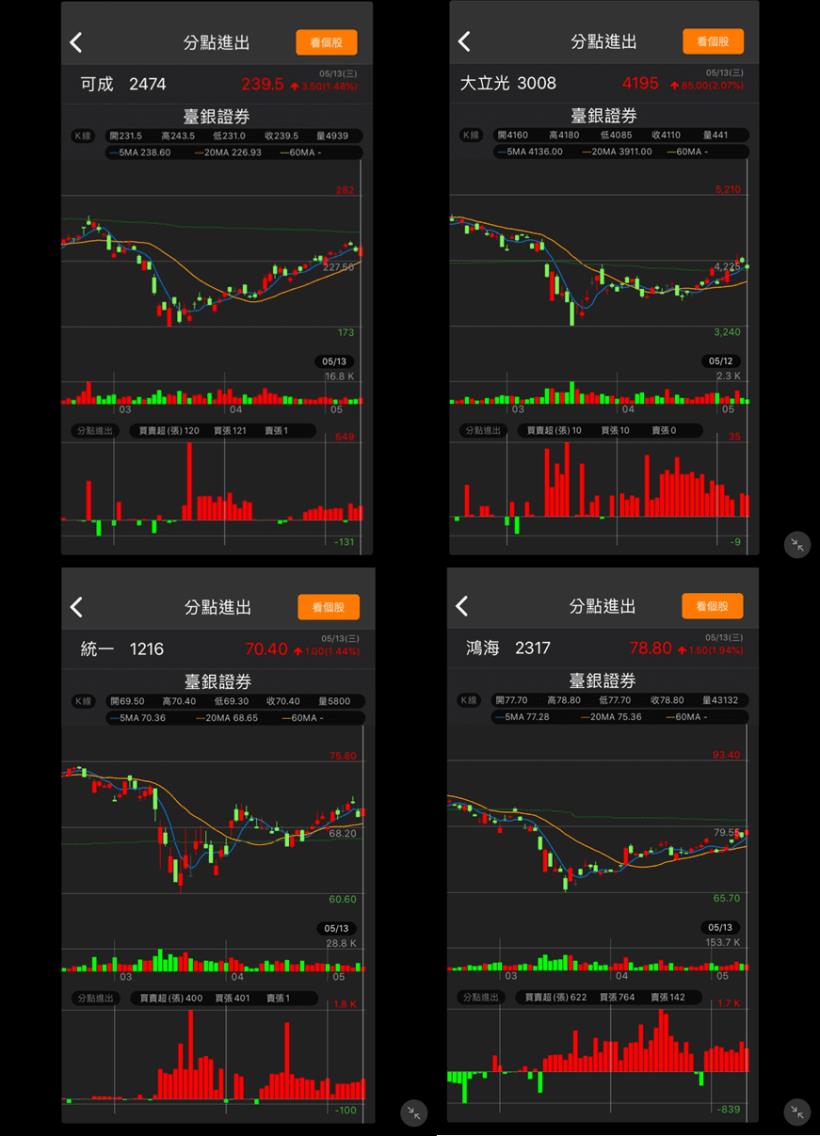Open 看個股 for 鴻海 2317

(712, 606)
